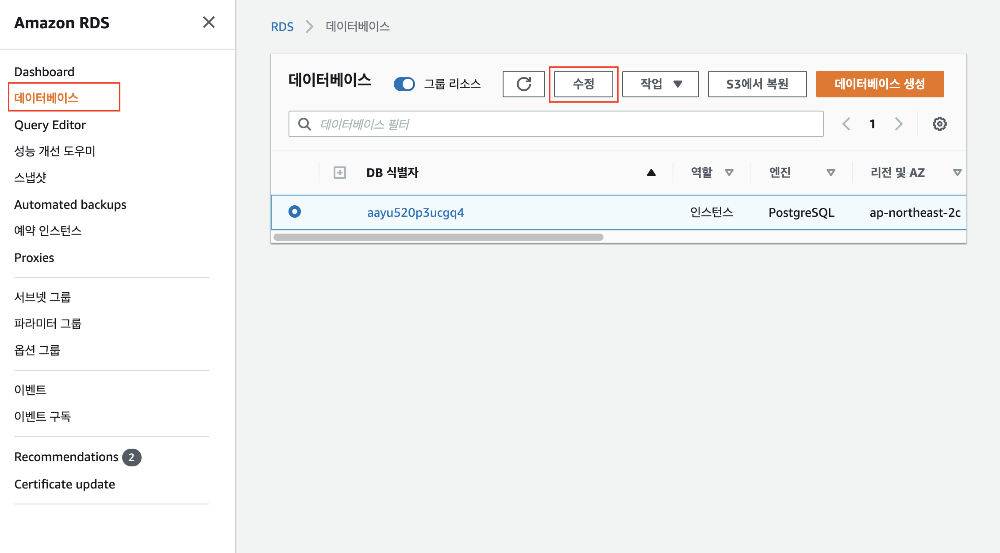Screen dimensions: 1000x553
Task: Click the PostgreSQL engine cell
Action: (x=801, y=212)
